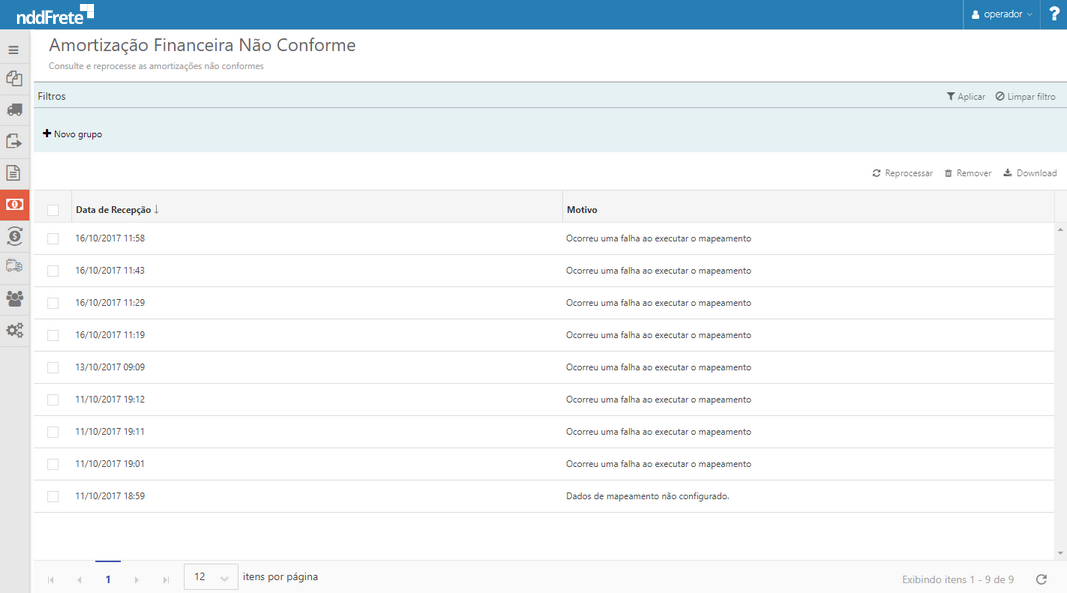Go to page 1 in pagination

(x=108, y=579)
